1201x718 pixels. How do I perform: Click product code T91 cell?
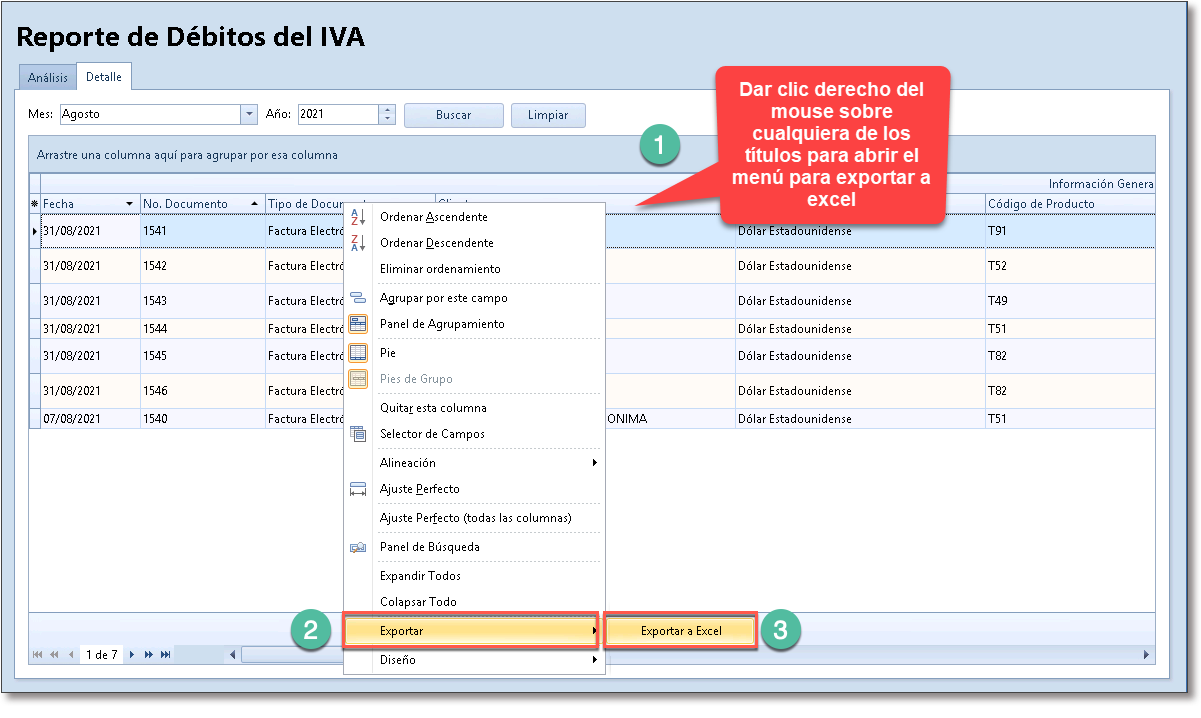[x=1070, y=231]
